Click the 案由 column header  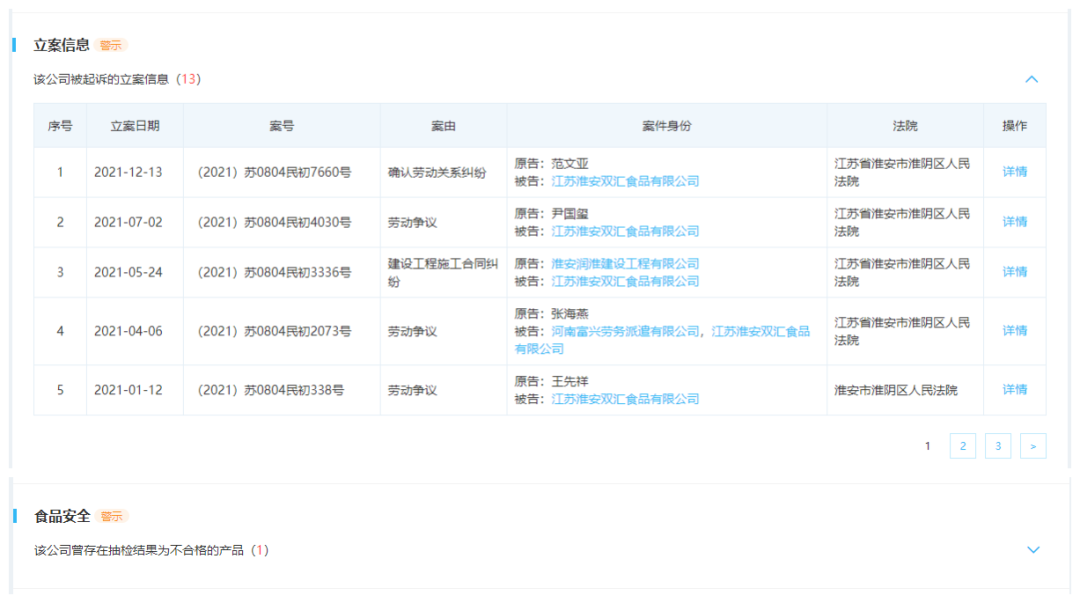[444, 126]
